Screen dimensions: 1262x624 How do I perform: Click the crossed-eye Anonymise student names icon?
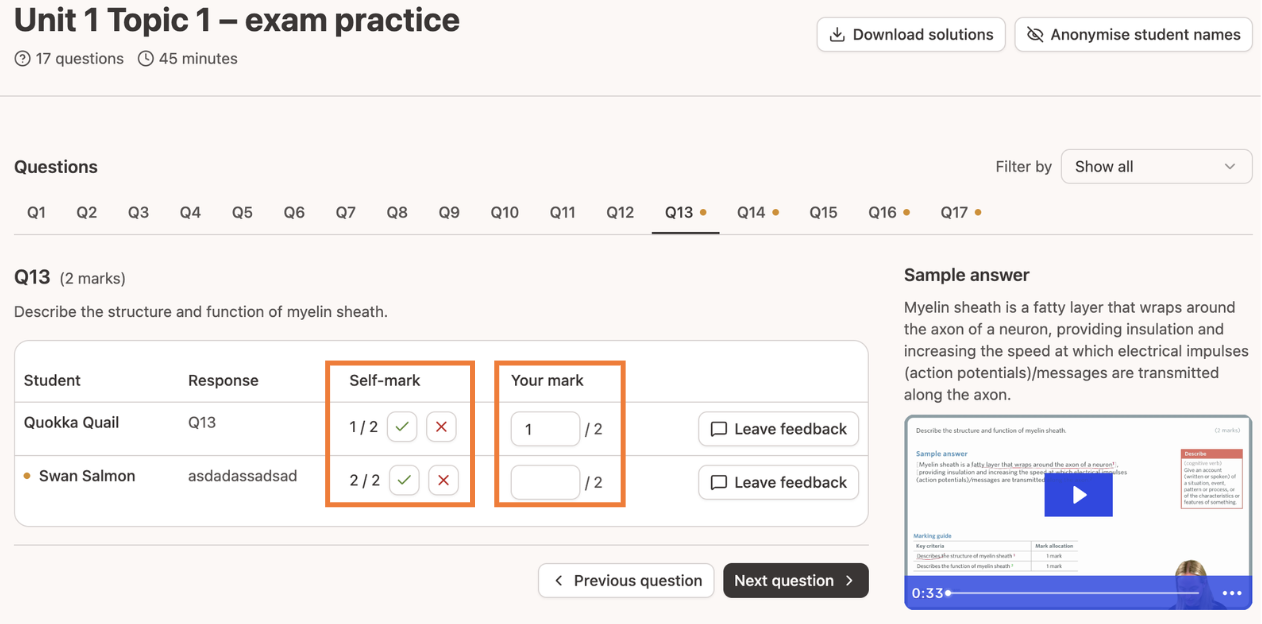pos(1034,34)
